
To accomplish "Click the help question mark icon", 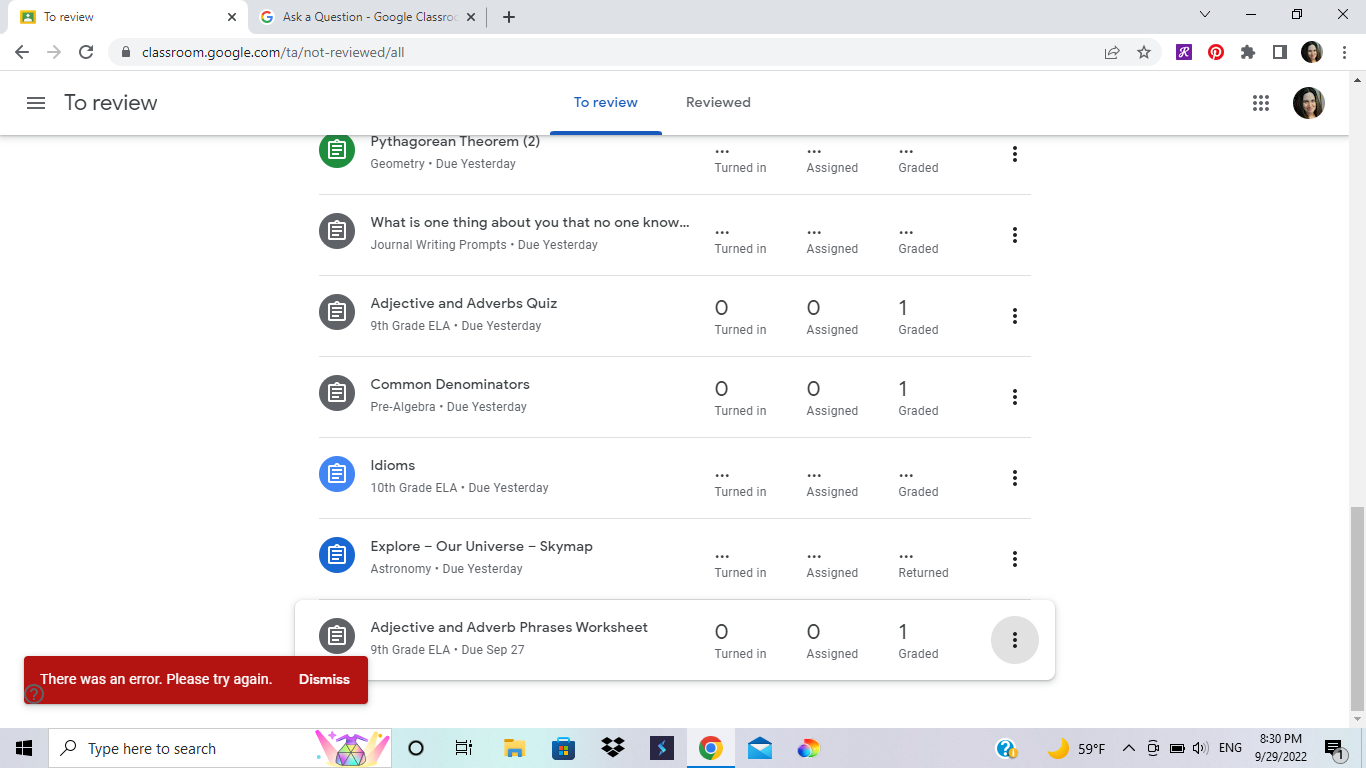I will click(34, 693).
